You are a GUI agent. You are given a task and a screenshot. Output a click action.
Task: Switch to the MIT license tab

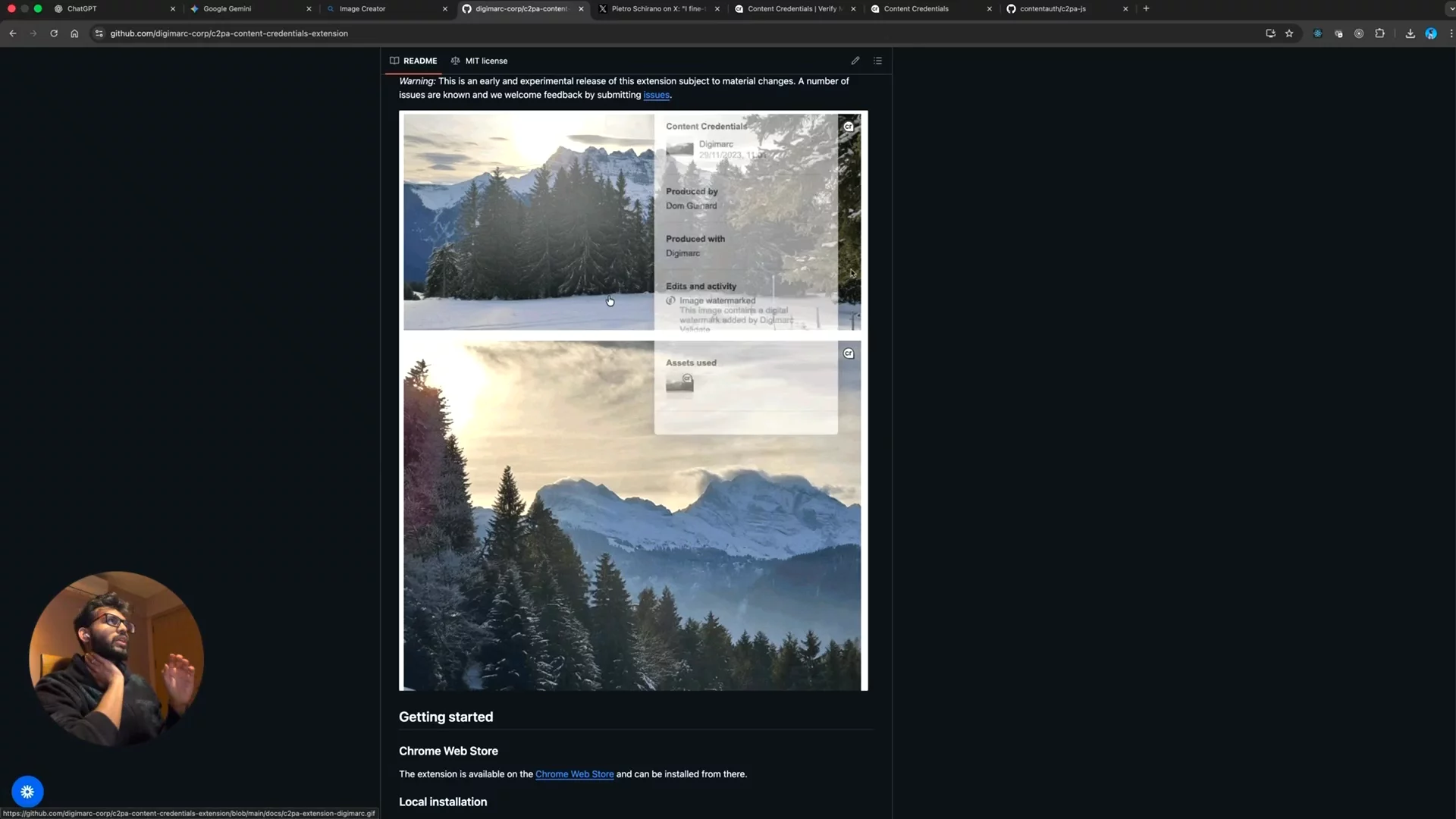486,61
